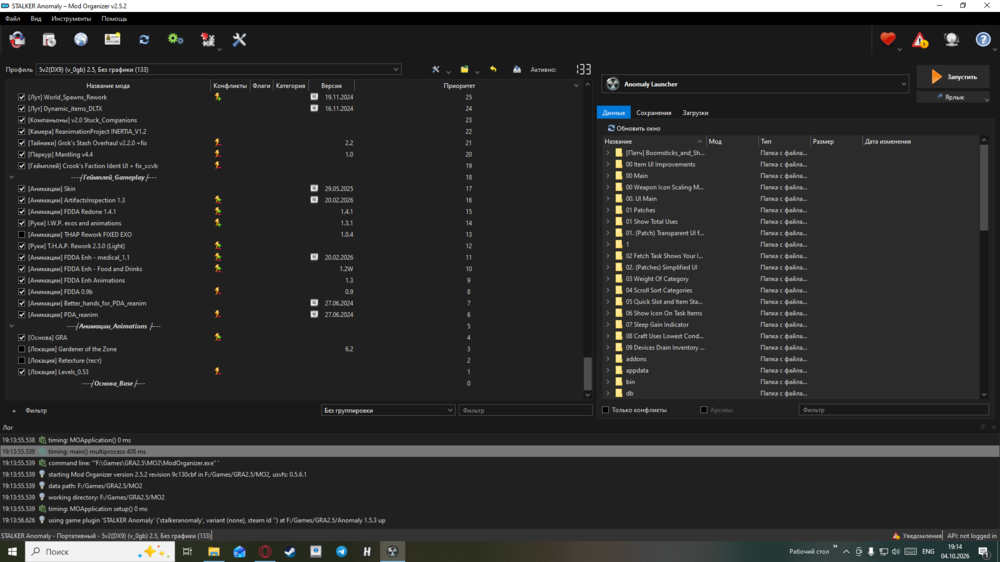Click the Уведомления status bar indicator

[x=917, y=536]
